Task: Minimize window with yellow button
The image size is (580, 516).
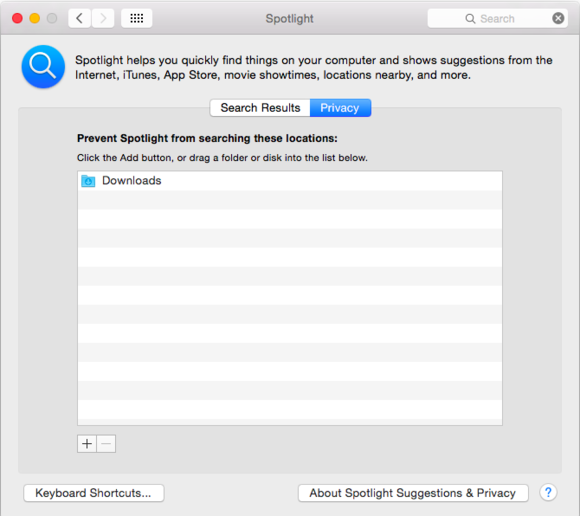Action: (x=35, y=18)
